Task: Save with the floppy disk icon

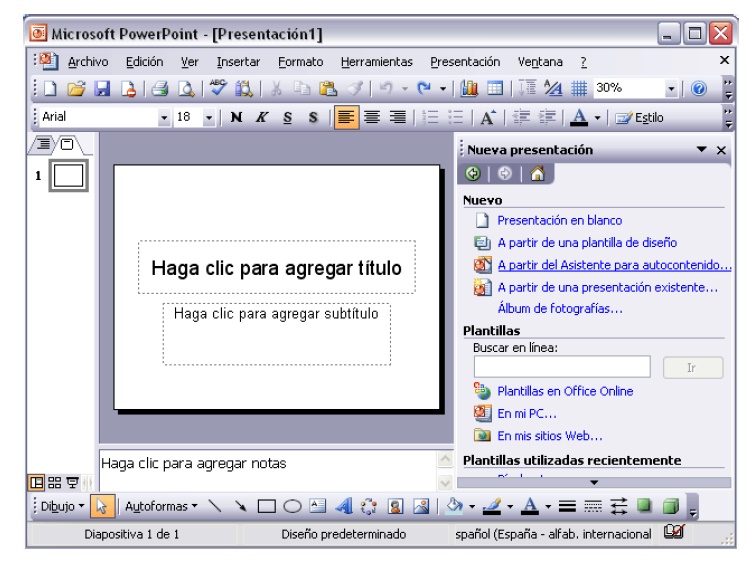Action: 101,88
